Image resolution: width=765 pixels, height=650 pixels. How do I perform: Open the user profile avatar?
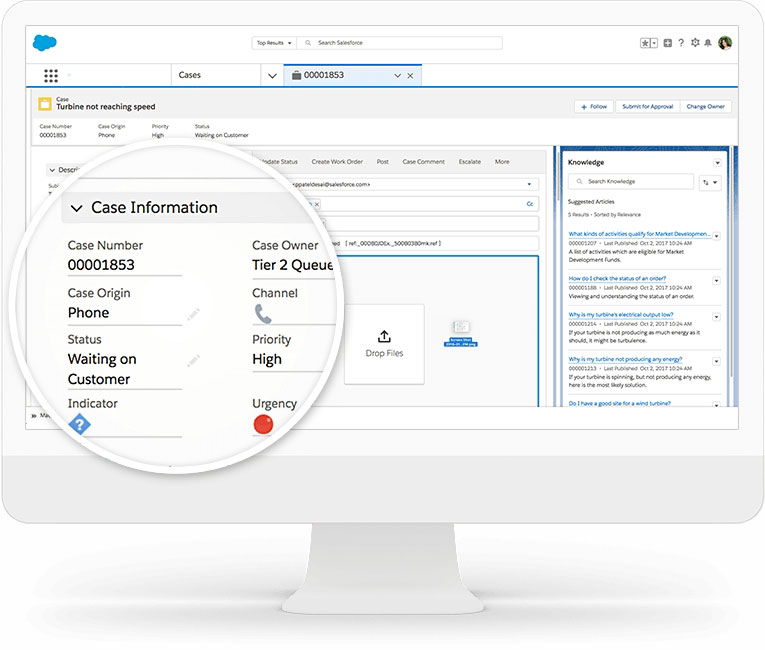725,43
